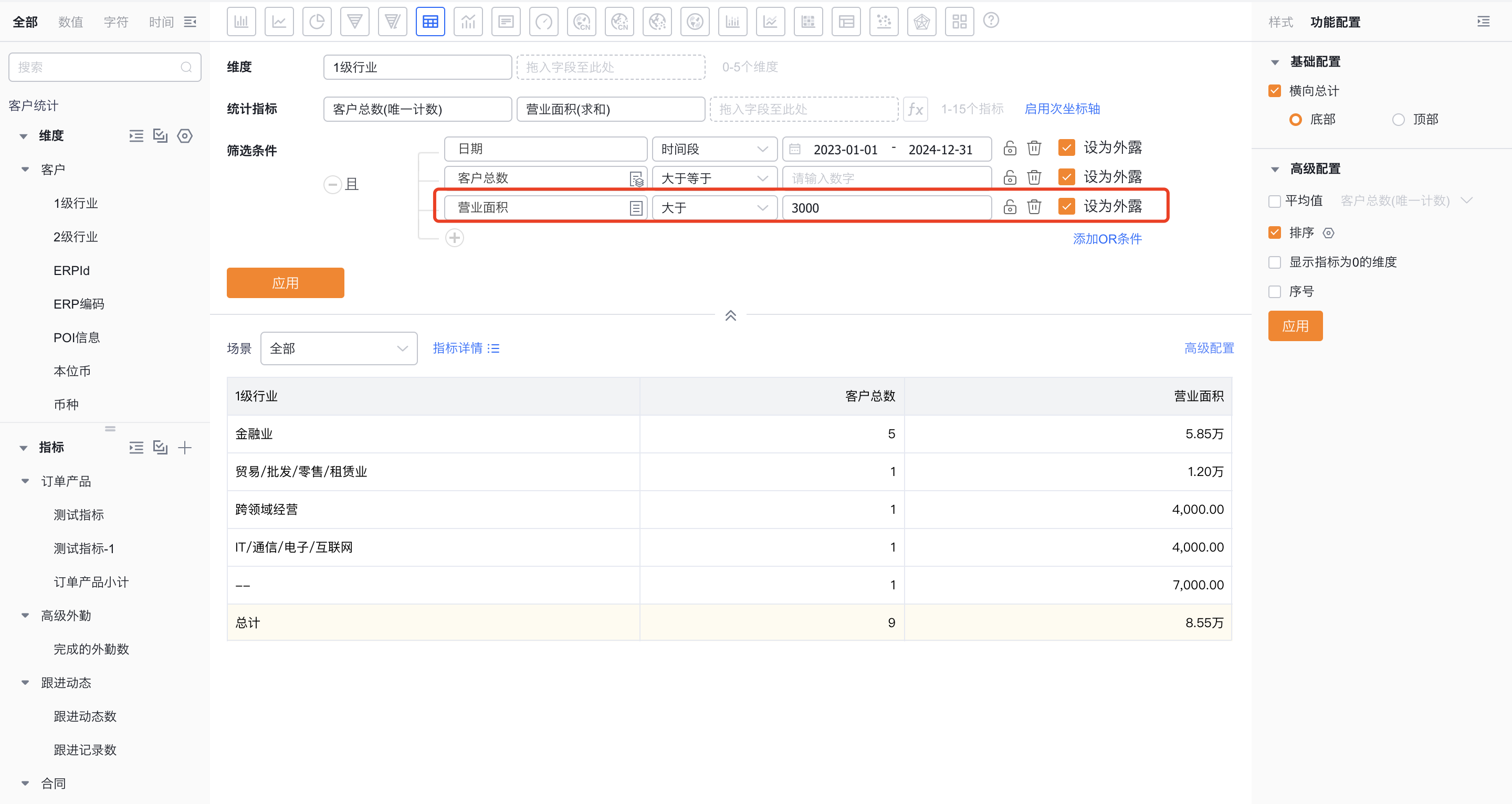Switch to the line chart type icon

(279, 21)
